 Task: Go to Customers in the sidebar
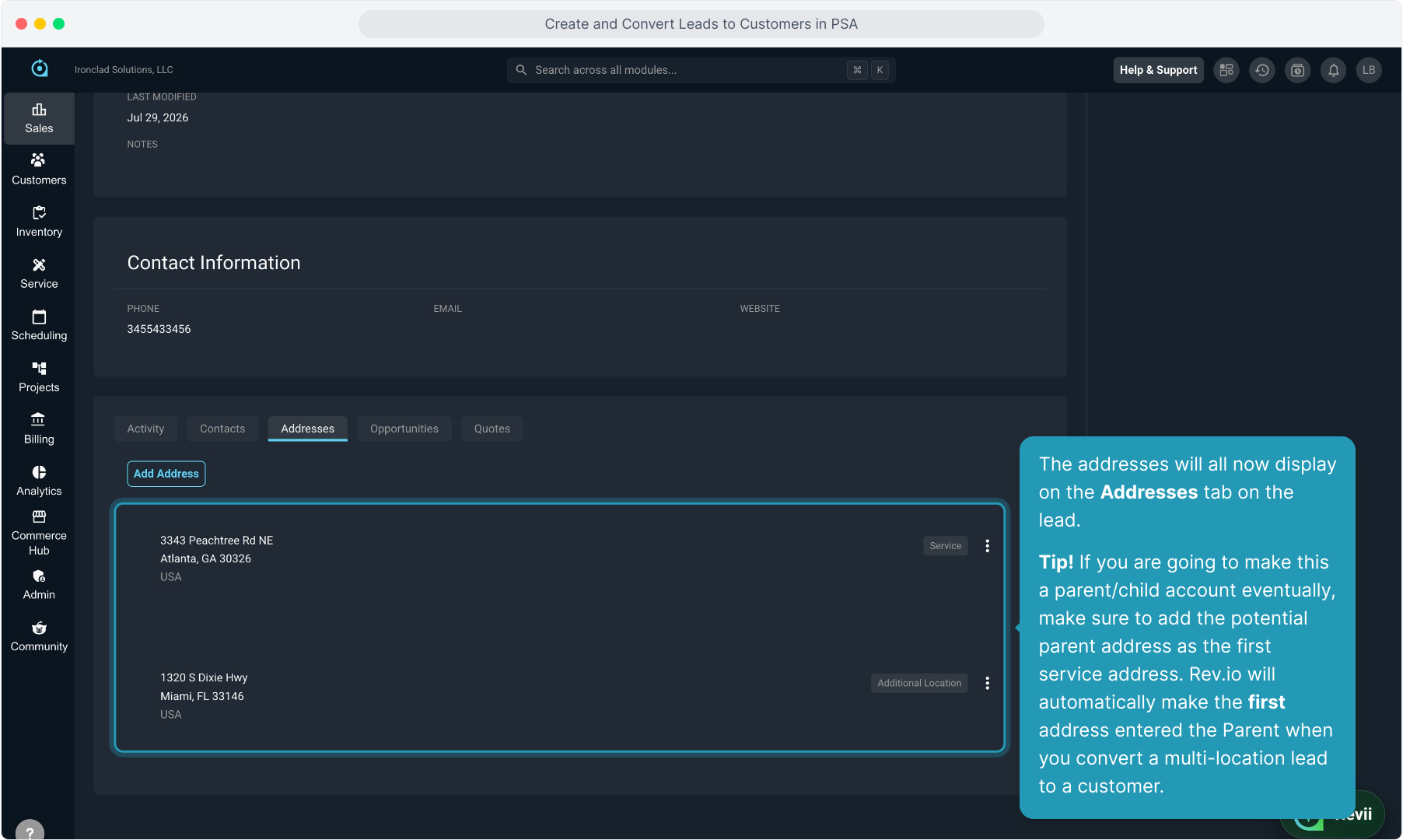(39, 170)
